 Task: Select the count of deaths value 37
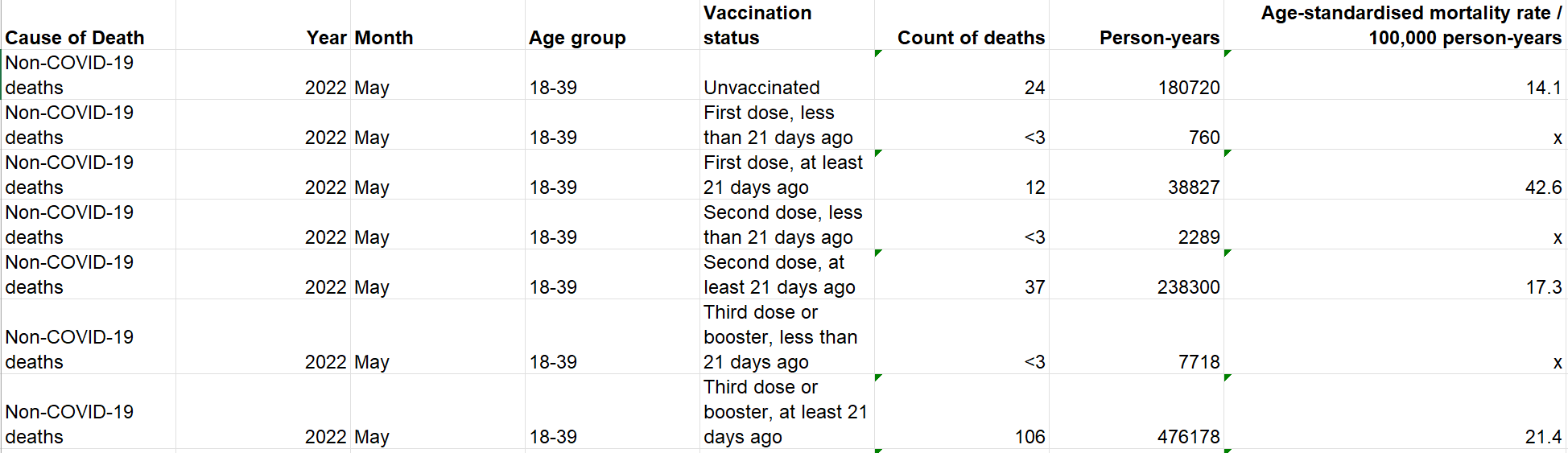[x=962, y=274]
